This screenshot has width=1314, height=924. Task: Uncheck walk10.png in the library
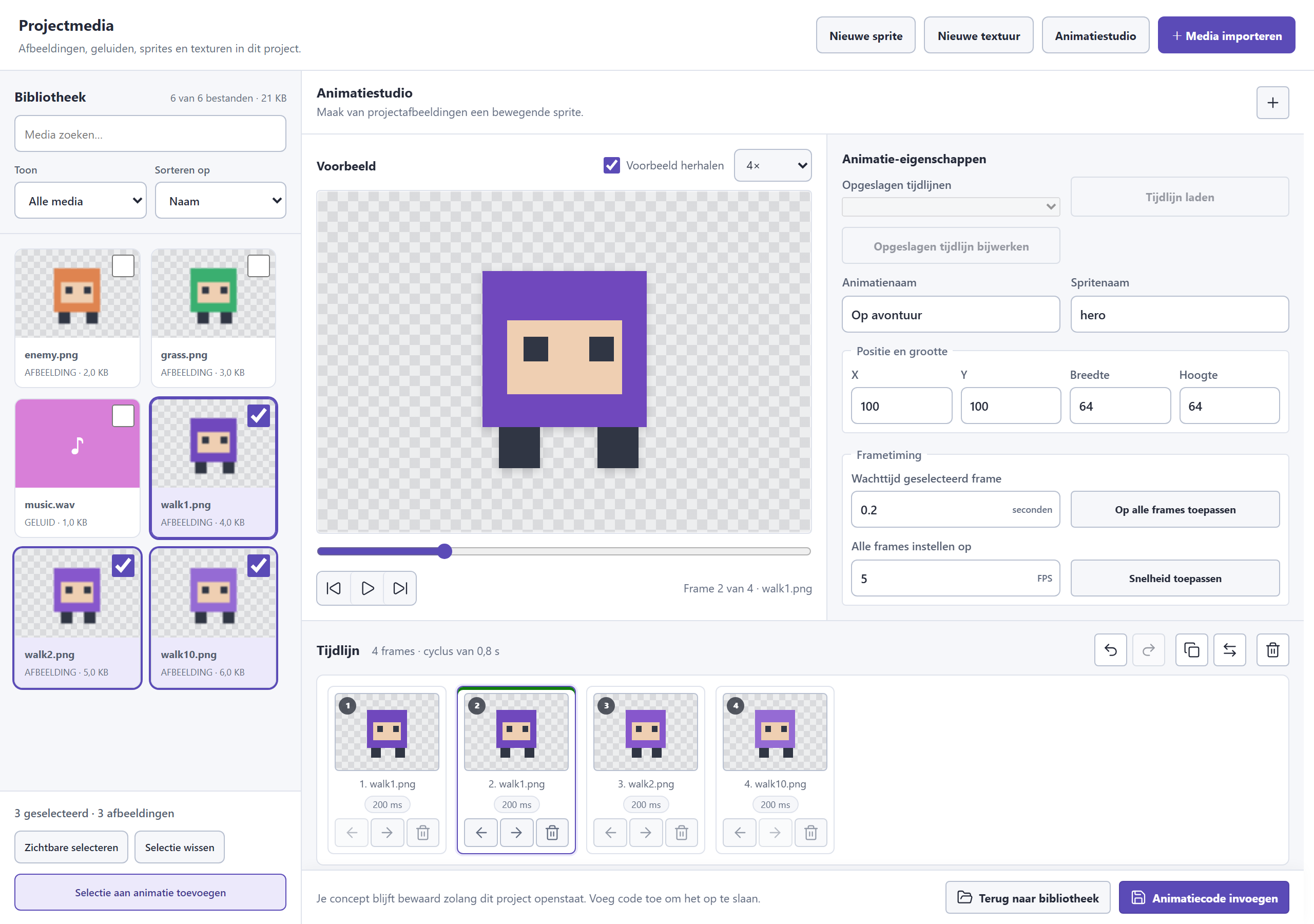click(259, 566)
